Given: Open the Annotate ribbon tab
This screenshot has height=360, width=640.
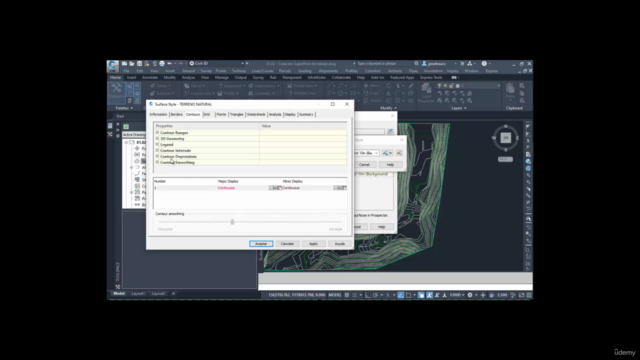Looking at the screenshot, I should tap(150, 78).
